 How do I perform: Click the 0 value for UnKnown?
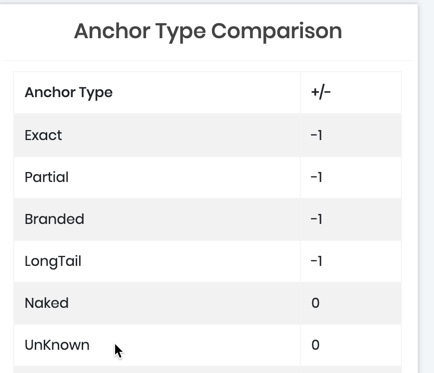point(315,345)
